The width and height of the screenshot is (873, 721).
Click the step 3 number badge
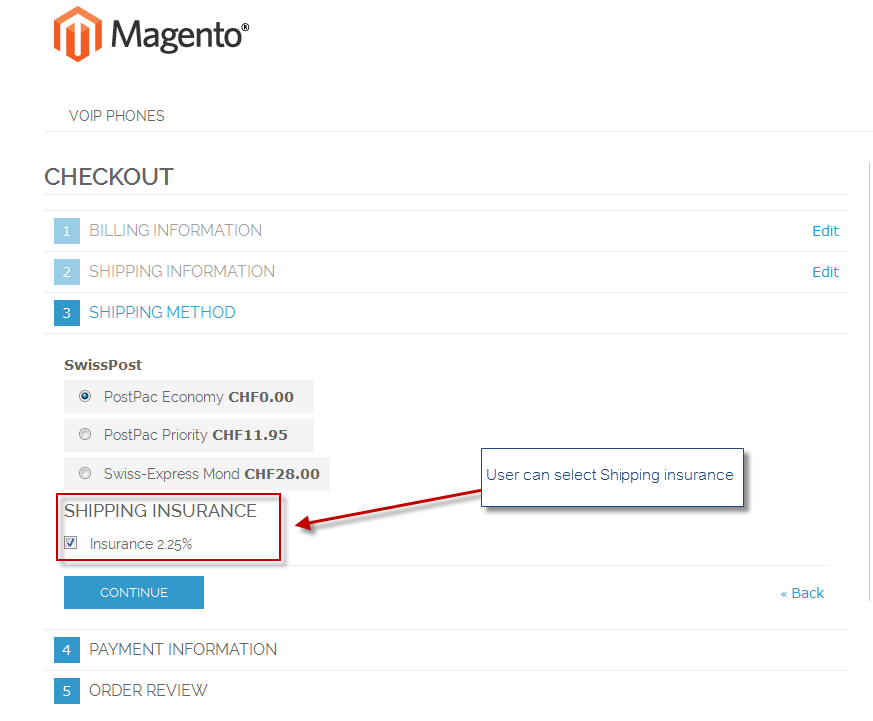[x=67, y=313]
